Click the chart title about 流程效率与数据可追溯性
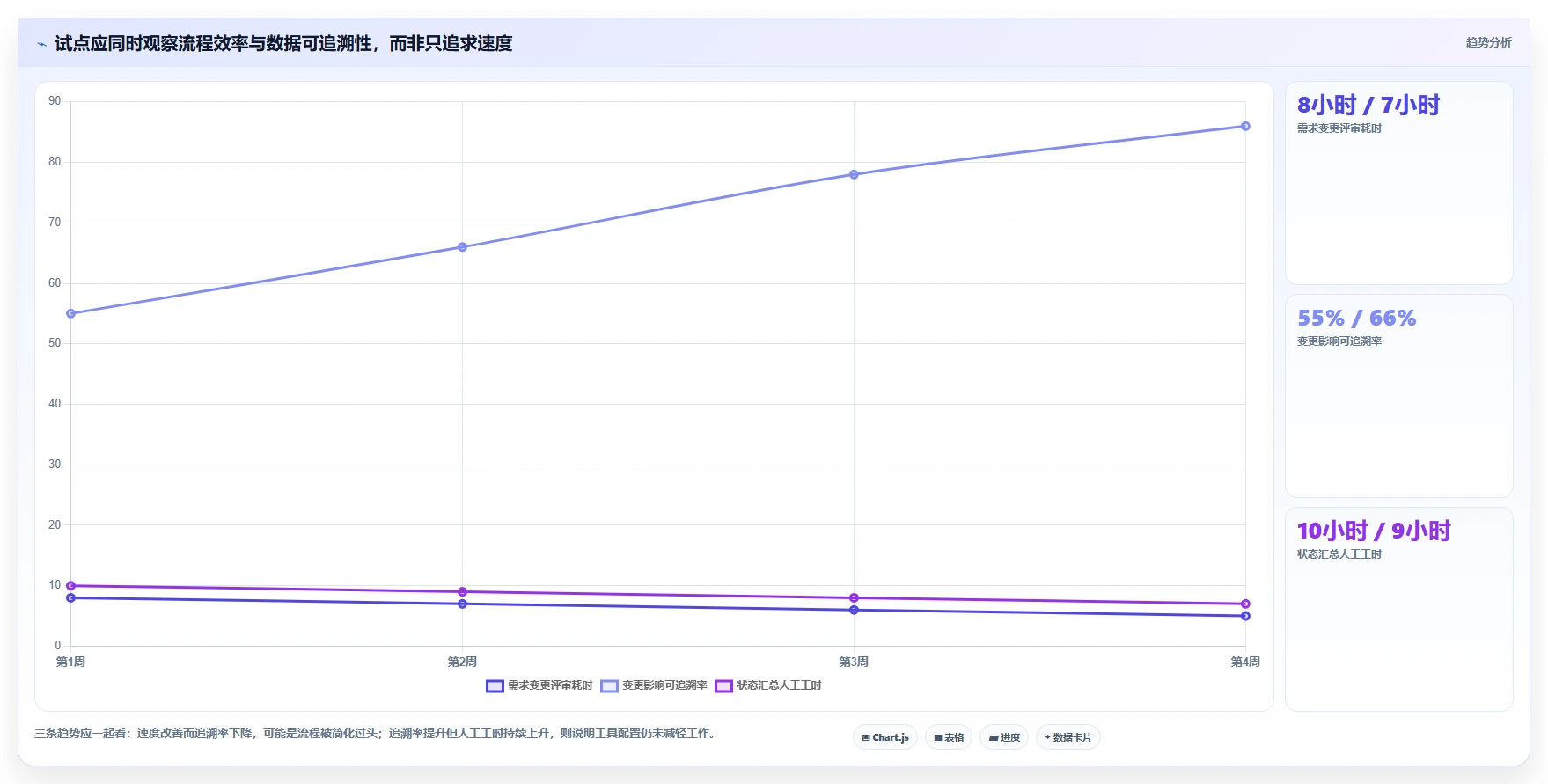The image size is (1548, 784). pos(283,43)
